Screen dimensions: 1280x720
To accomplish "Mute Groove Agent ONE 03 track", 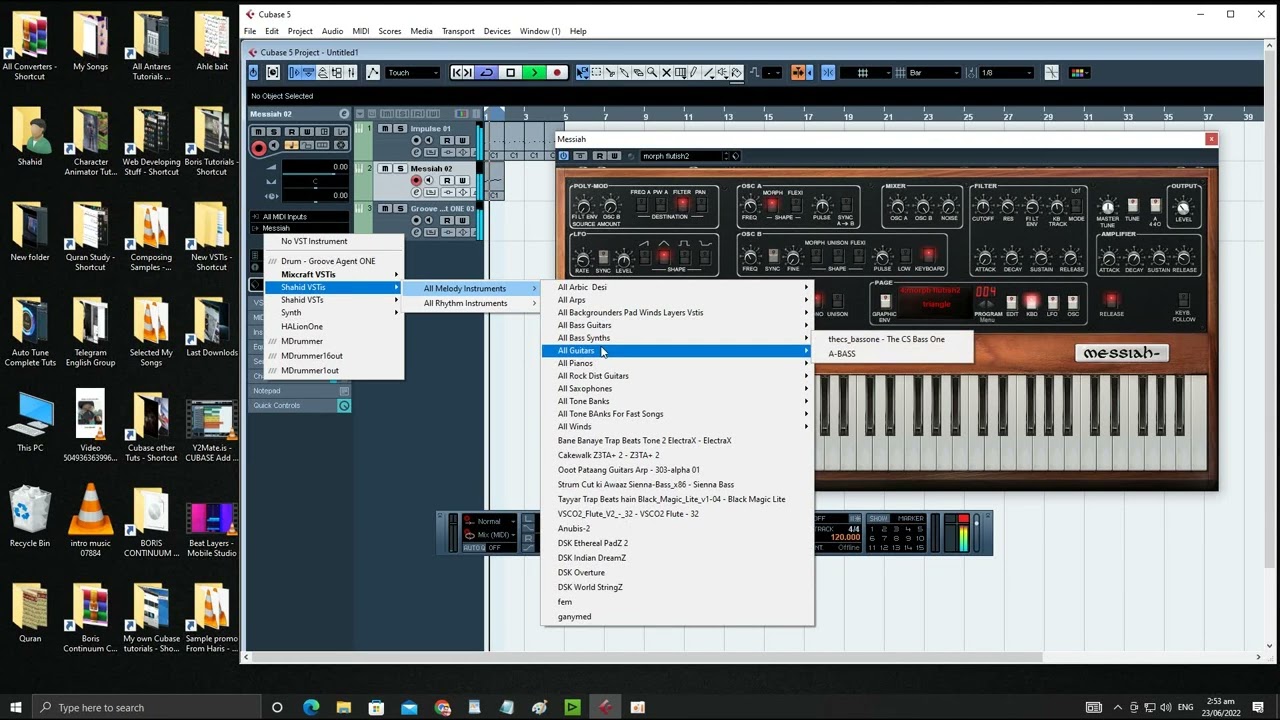I will click(x=385, y=209).
